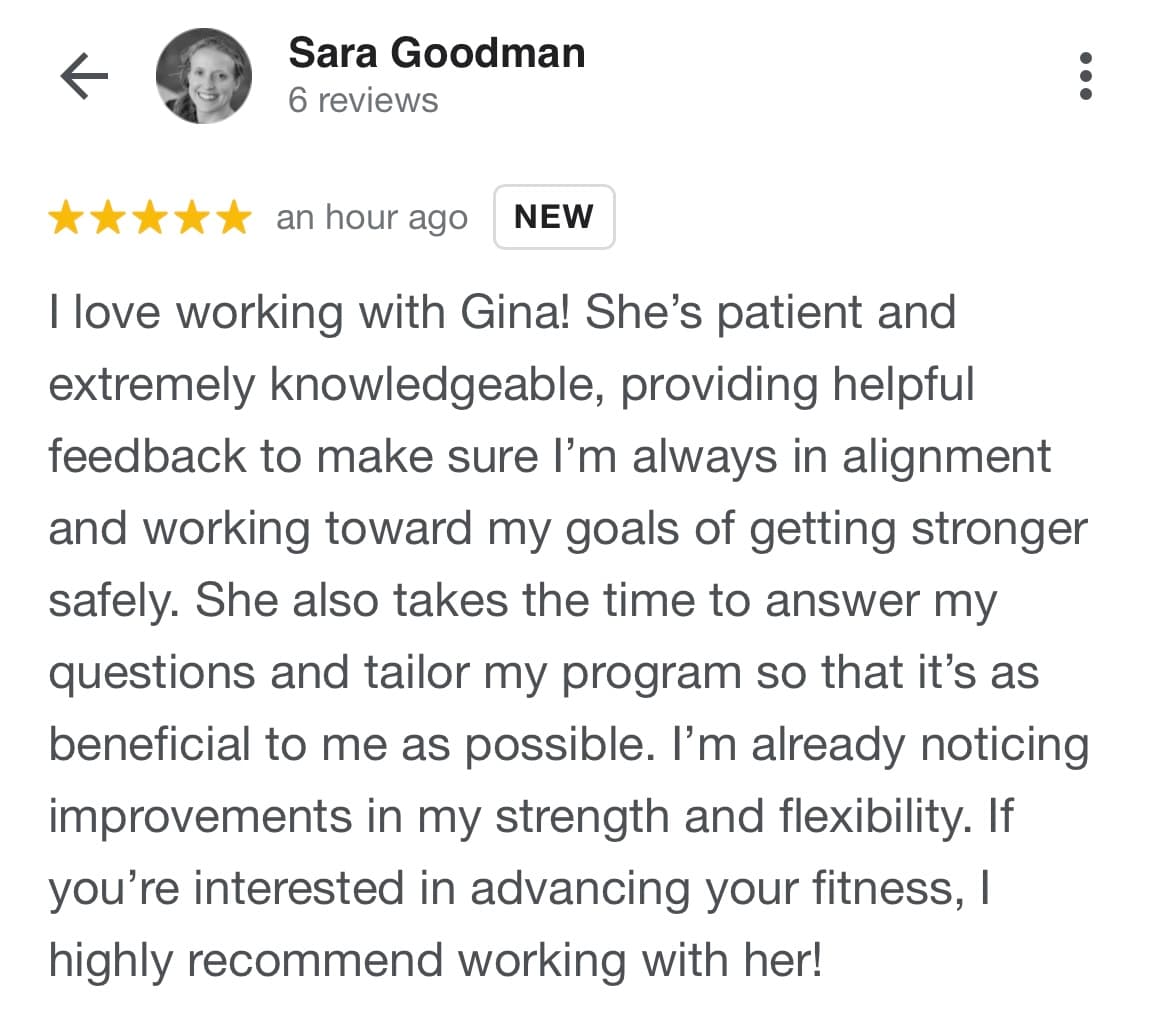Click the last sentence recommending Gina
The width and height of the screenshot is (1170, 1022).
coord(430,960)
